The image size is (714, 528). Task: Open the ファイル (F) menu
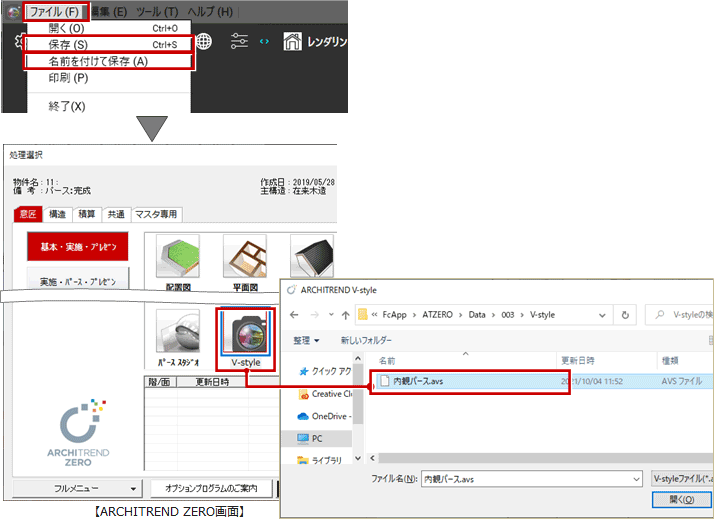pos(55,11)
